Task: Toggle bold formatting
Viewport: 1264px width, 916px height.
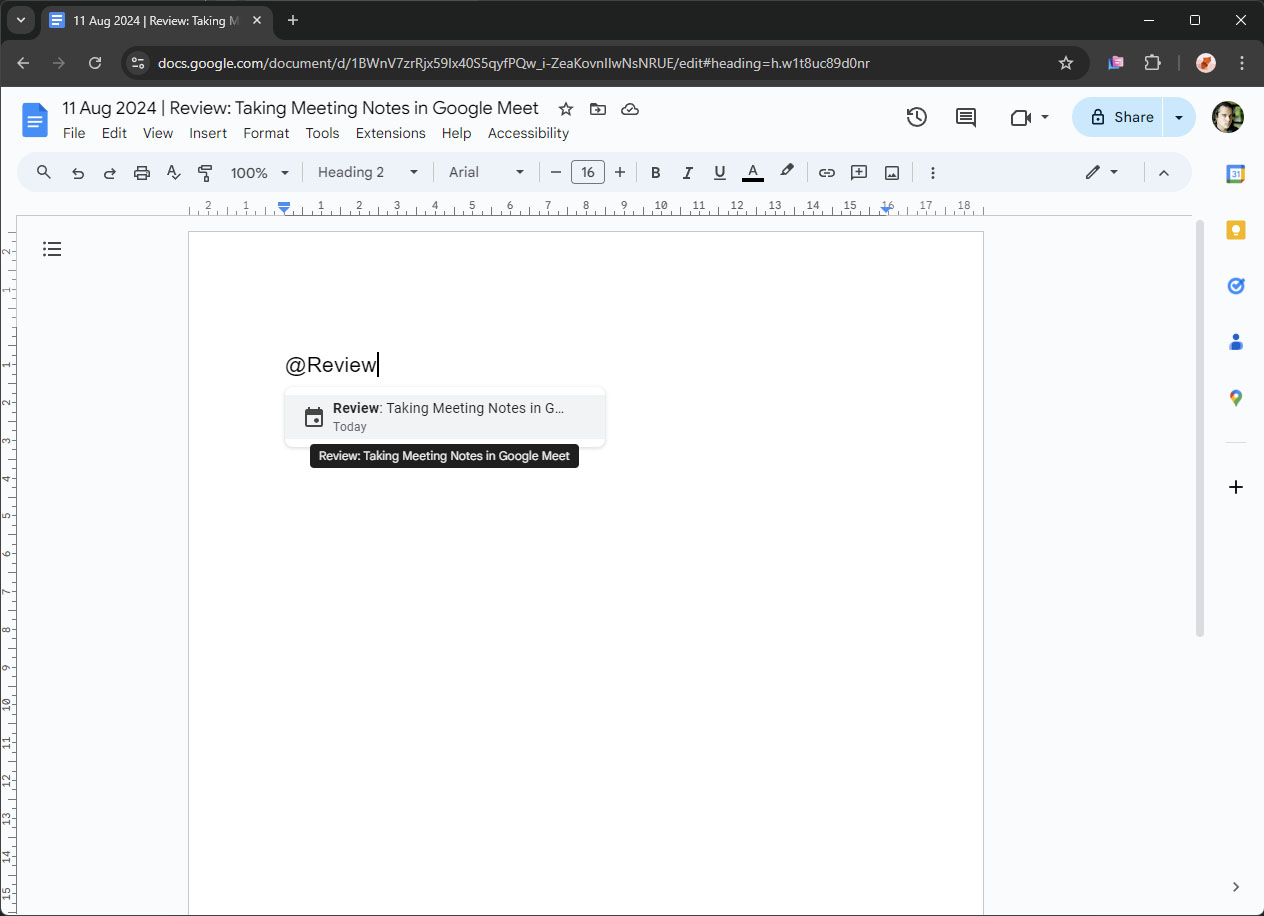Action: coord(656,172)
